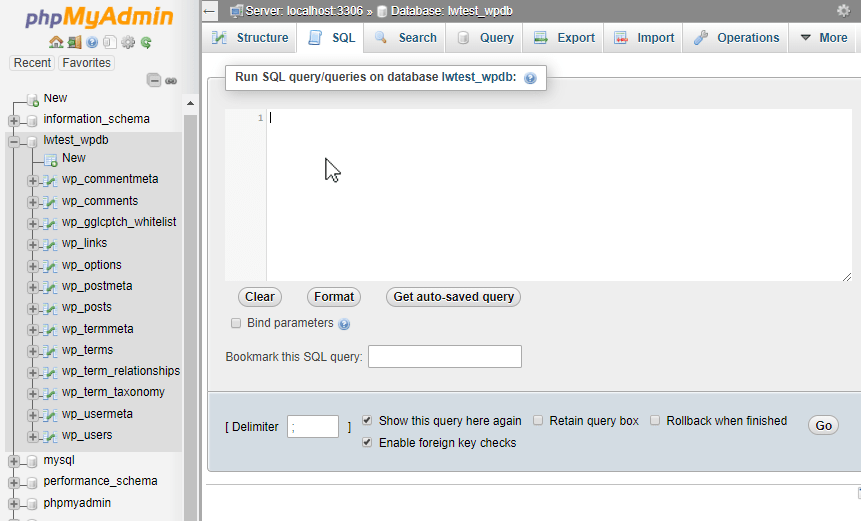Viewport: 861px width, 521px height.
Task: Click the wp_comments table icon
Action: click(x=50, y=202)
